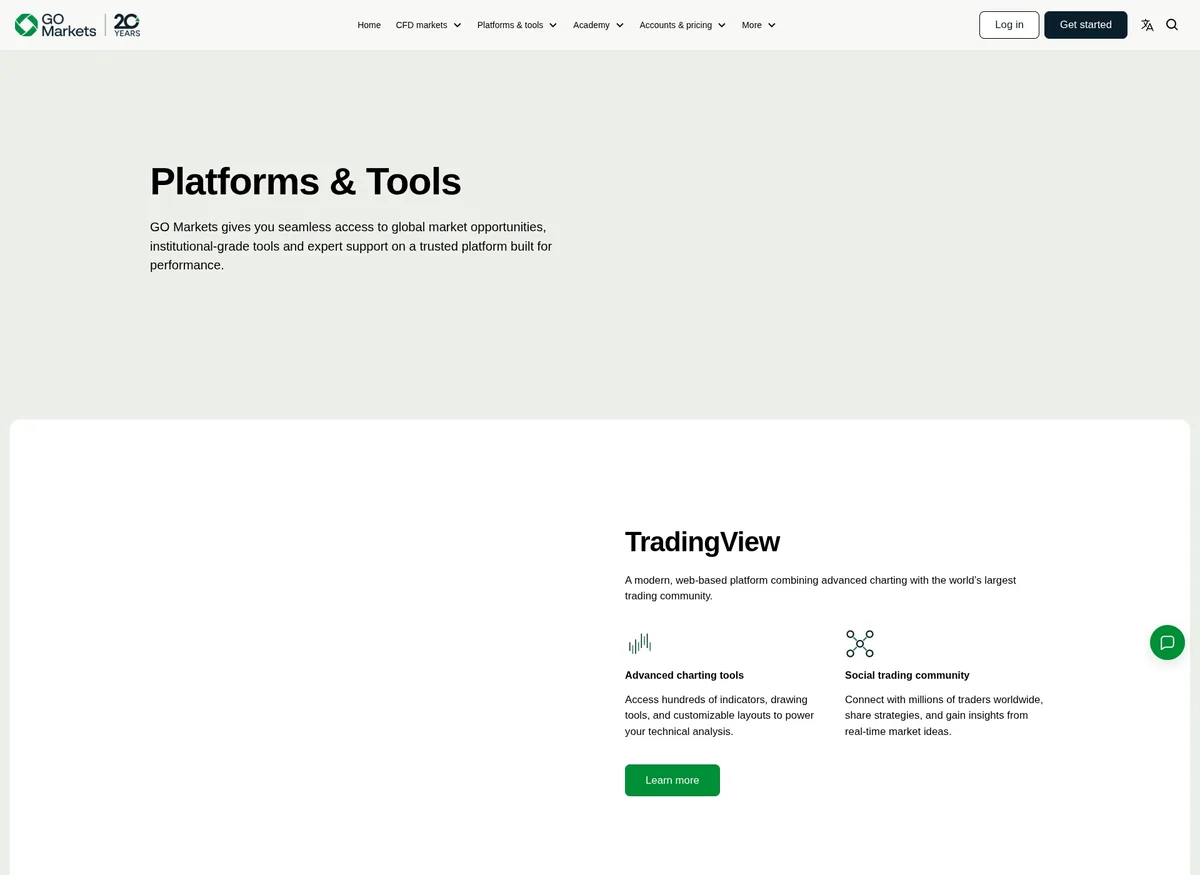Click the Advanced charting tools bar icon
The height and width of the screenshot is (875, 1200).
coord(640,643)
